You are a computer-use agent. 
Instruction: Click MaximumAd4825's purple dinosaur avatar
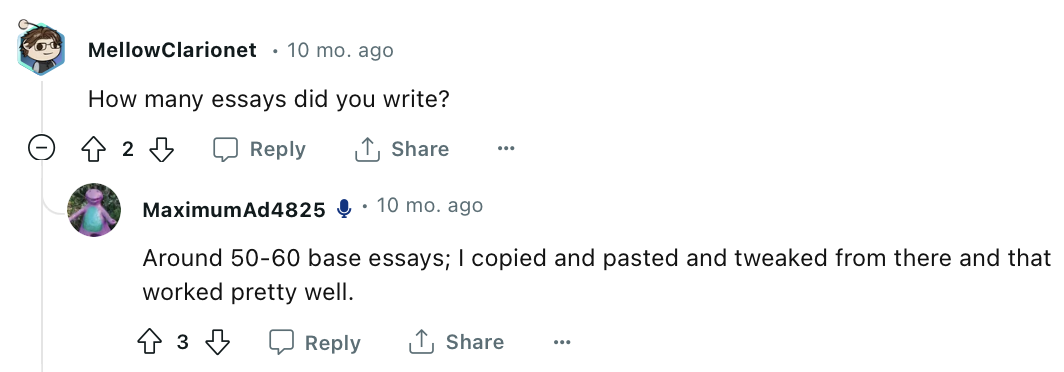[x=94, y=210]
